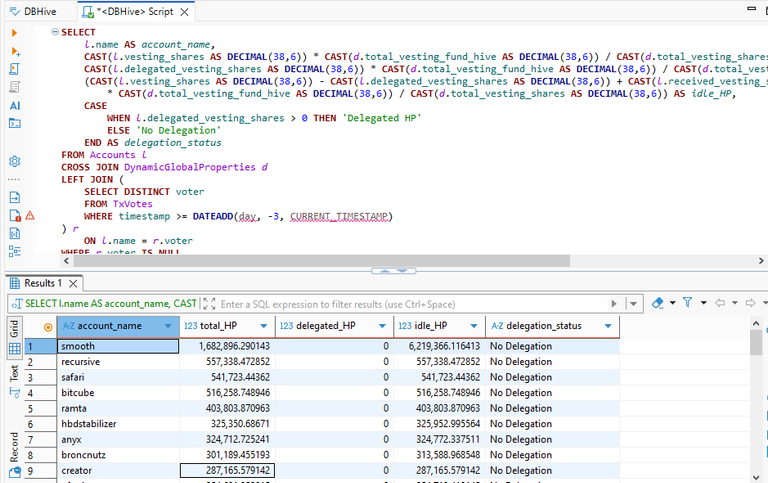
Task: Click the checklist icon at bottom of toolbar
Action: tap(15, 251)
